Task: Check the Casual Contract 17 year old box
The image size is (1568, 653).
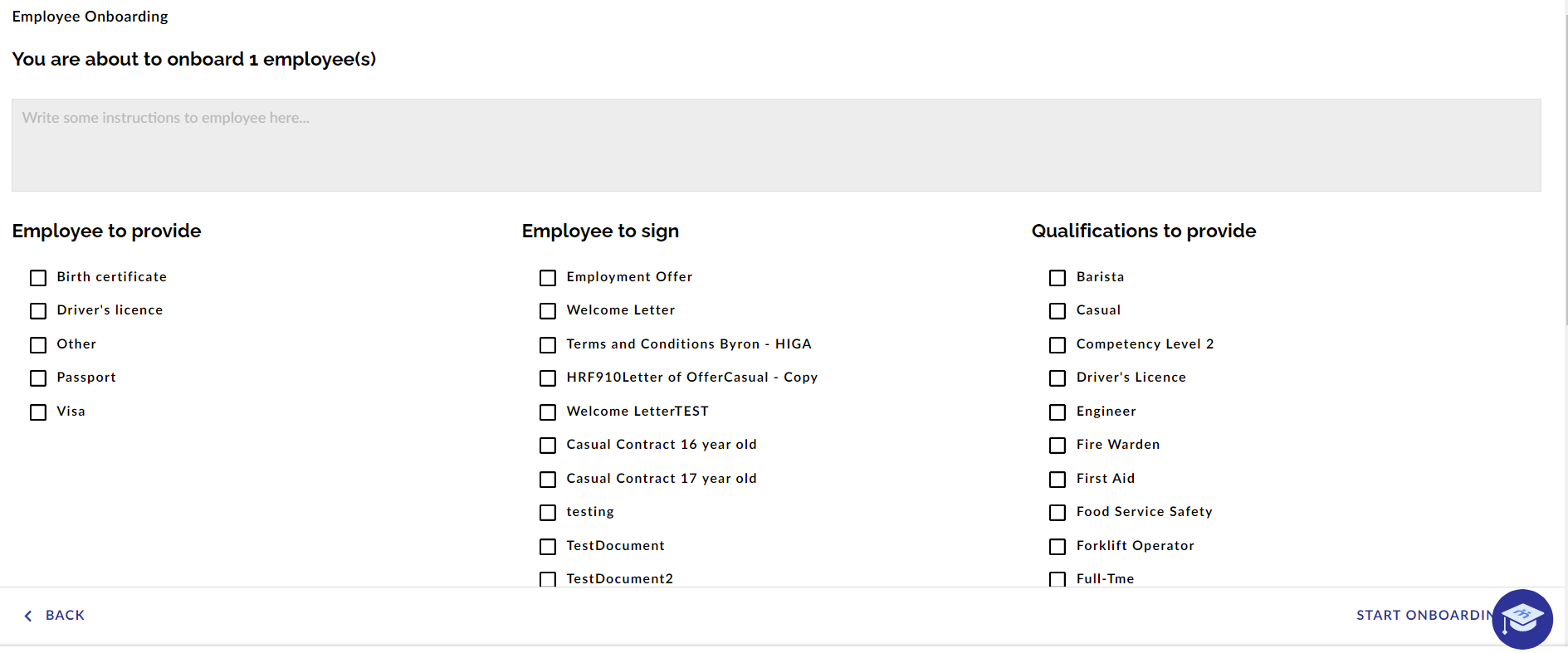Action: click(548, 480)
